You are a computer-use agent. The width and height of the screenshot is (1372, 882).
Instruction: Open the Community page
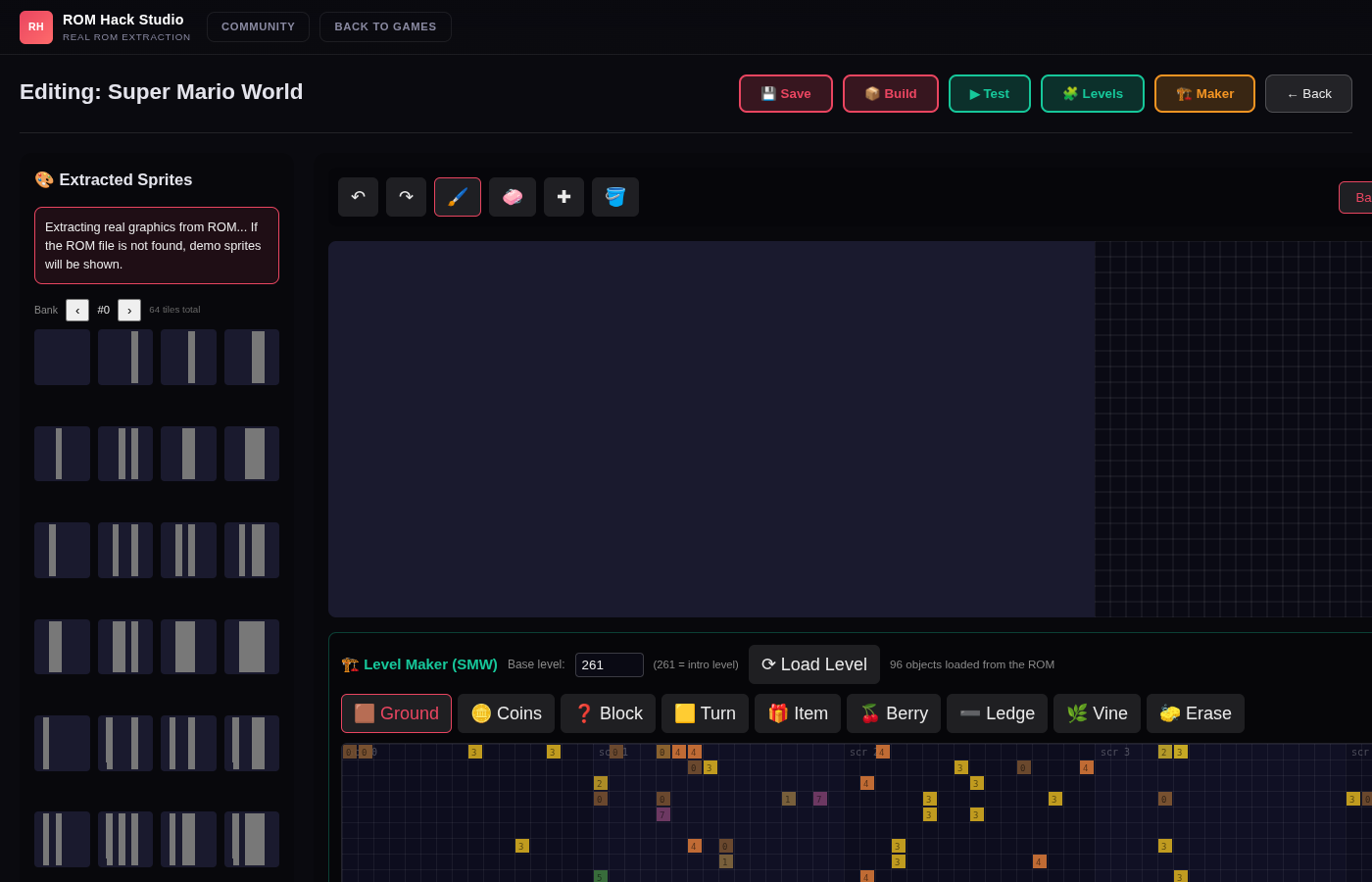[258, 26]
